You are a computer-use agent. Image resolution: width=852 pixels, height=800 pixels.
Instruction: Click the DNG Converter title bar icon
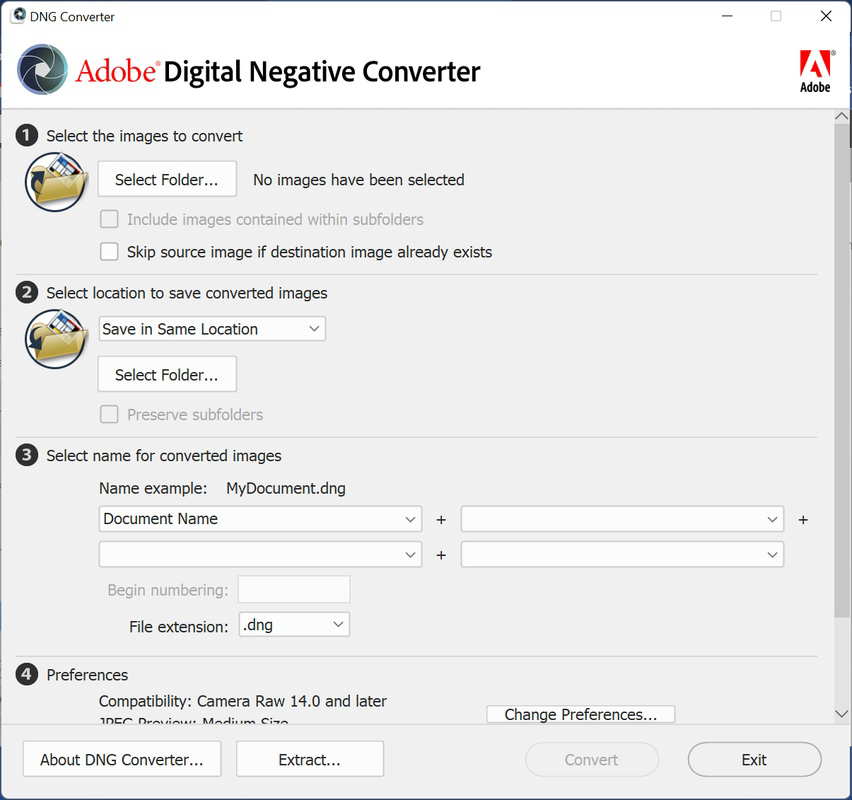click(18, 15)
